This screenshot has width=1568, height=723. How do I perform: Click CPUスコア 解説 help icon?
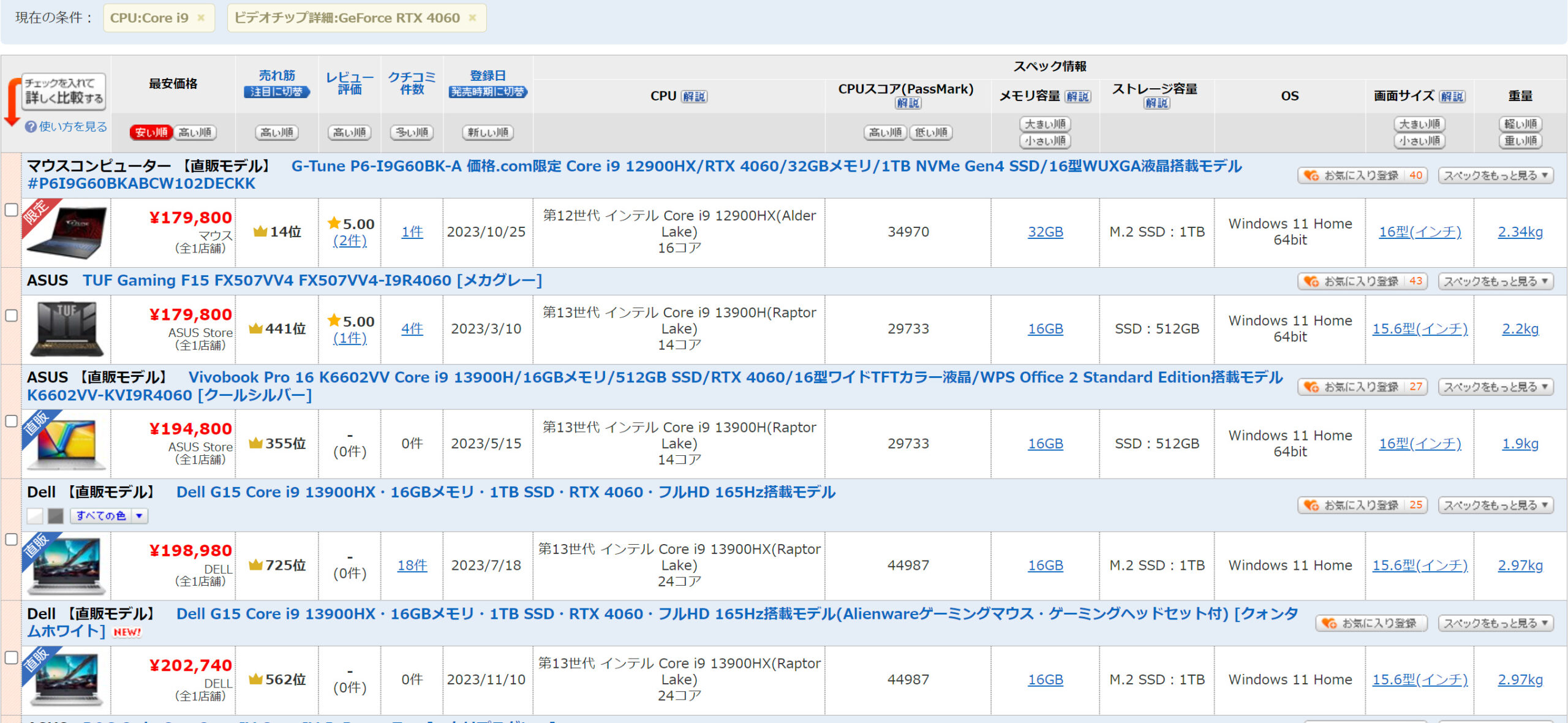pyautogui.click(x=908, y=103)
